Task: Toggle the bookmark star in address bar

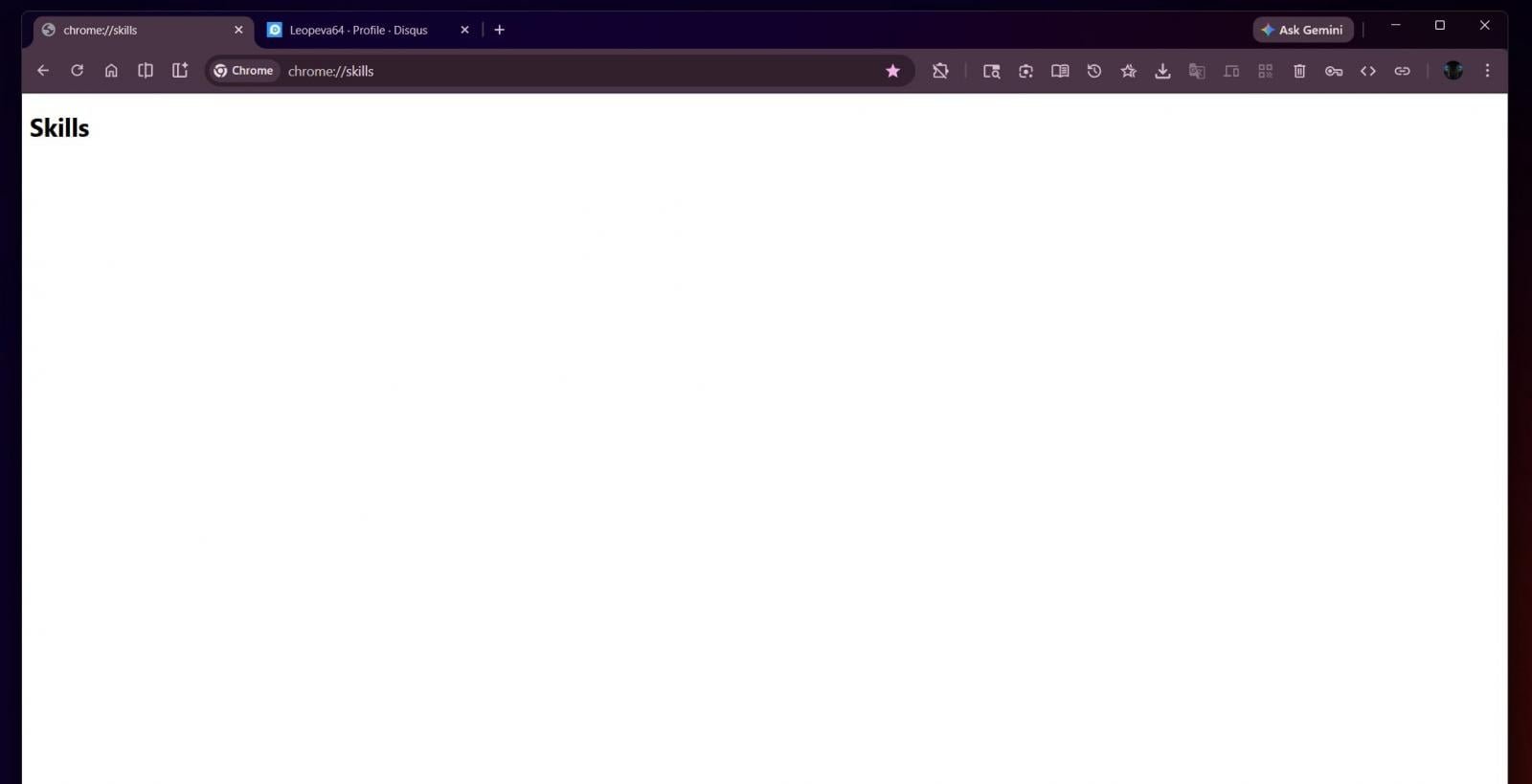Action: click(892, 71)
